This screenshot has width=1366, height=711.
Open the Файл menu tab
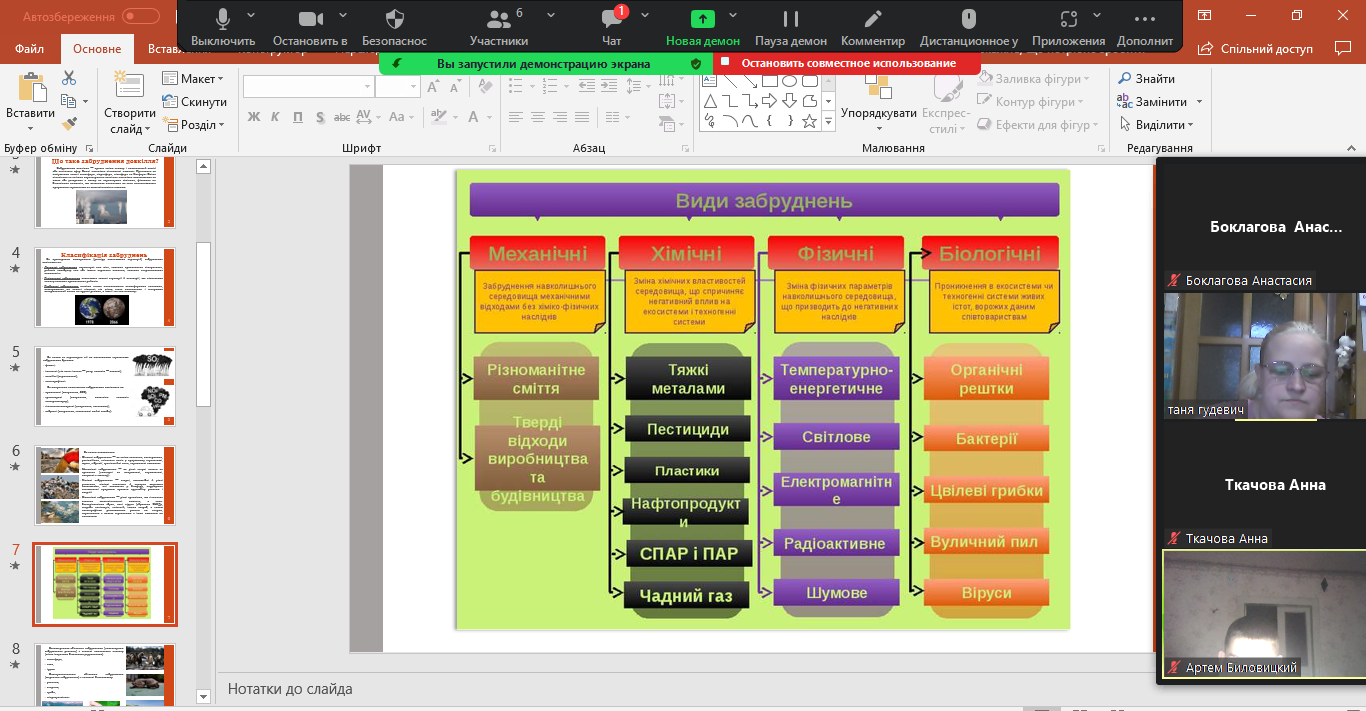pos(30,49)
